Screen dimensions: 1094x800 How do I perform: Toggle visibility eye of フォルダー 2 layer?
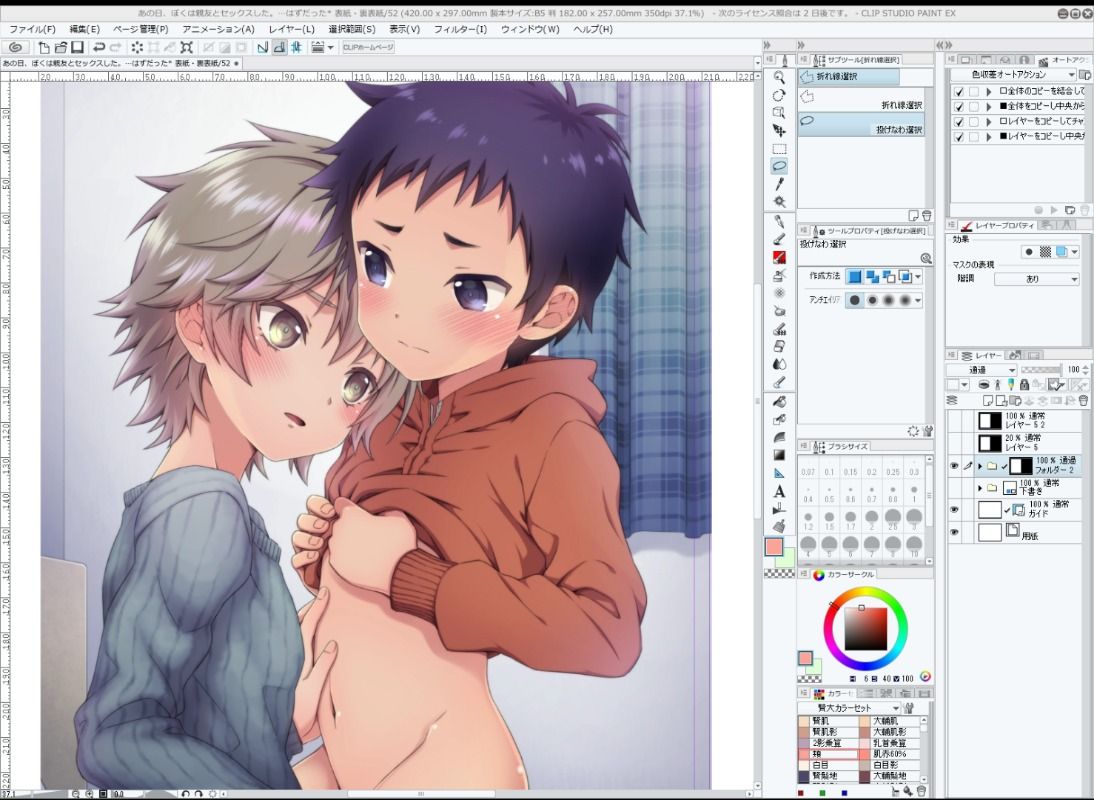click(954, 466)
